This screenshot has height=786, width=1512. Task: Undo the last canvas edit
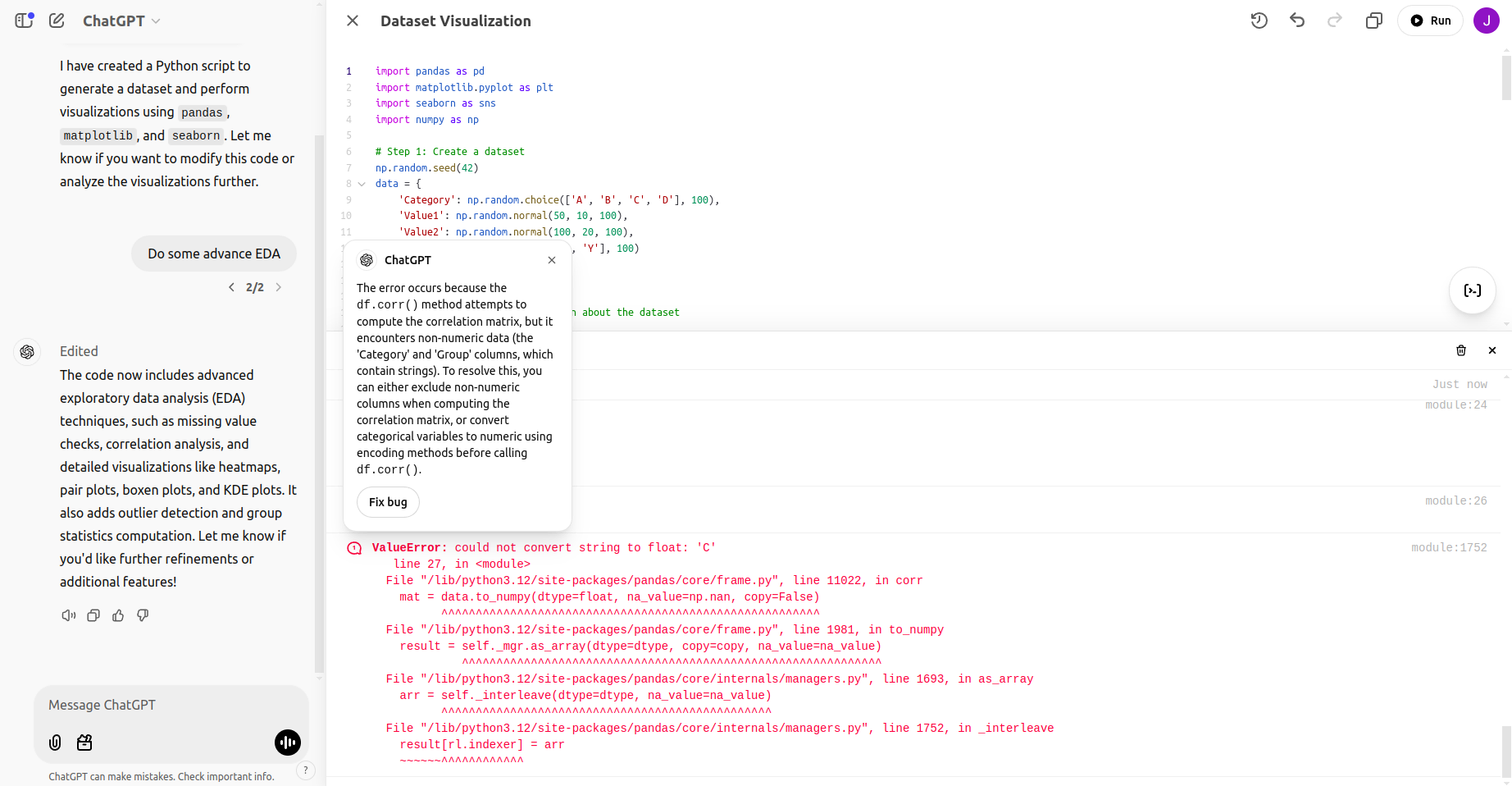pyautogui.click(x=1297, y=21)
